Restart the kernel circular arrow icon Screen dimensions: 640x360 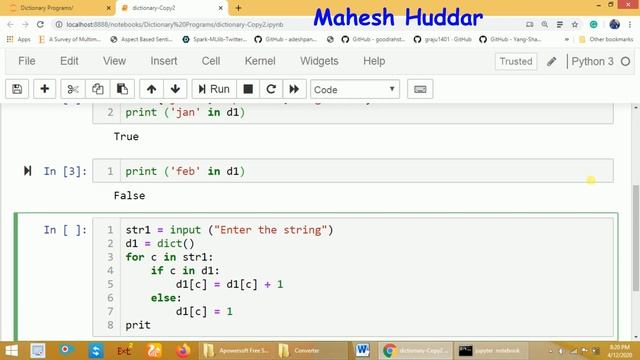click(x=271, y=89)
